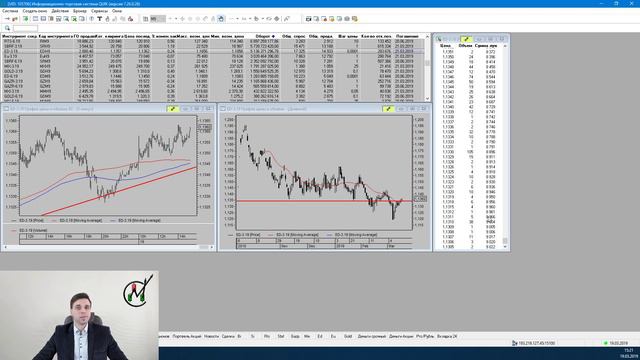Click the down arrow of the instruments table scrollbar
The image size is (640, 360).
[427, 99]
